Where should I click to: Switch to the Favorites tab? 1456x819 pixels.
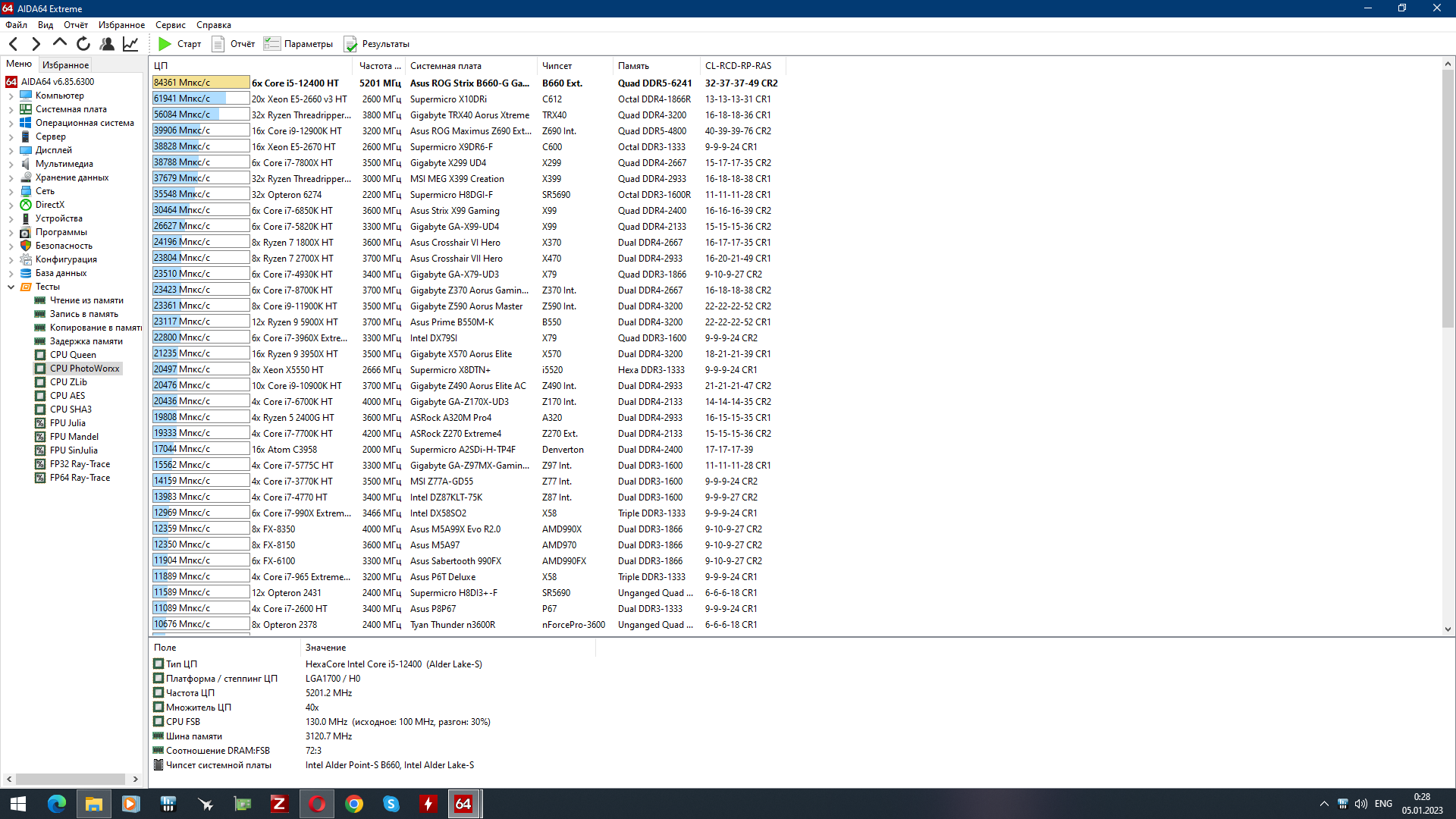(x=65, y=65)
